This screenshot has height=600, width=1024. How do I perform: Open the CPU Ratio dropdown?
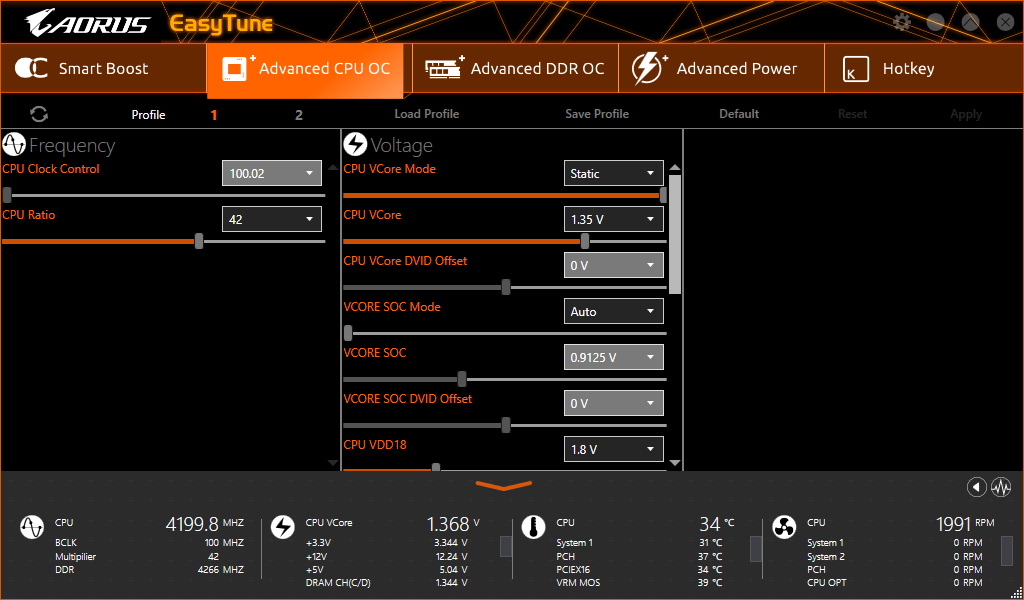coord(272,219)
